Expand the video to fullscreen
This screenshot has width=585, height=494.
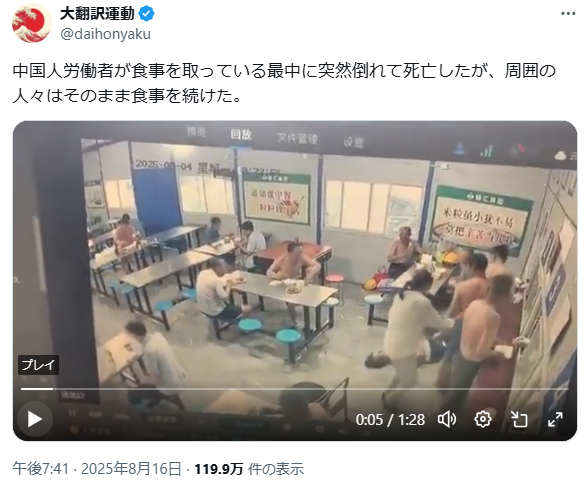(555, 420)
